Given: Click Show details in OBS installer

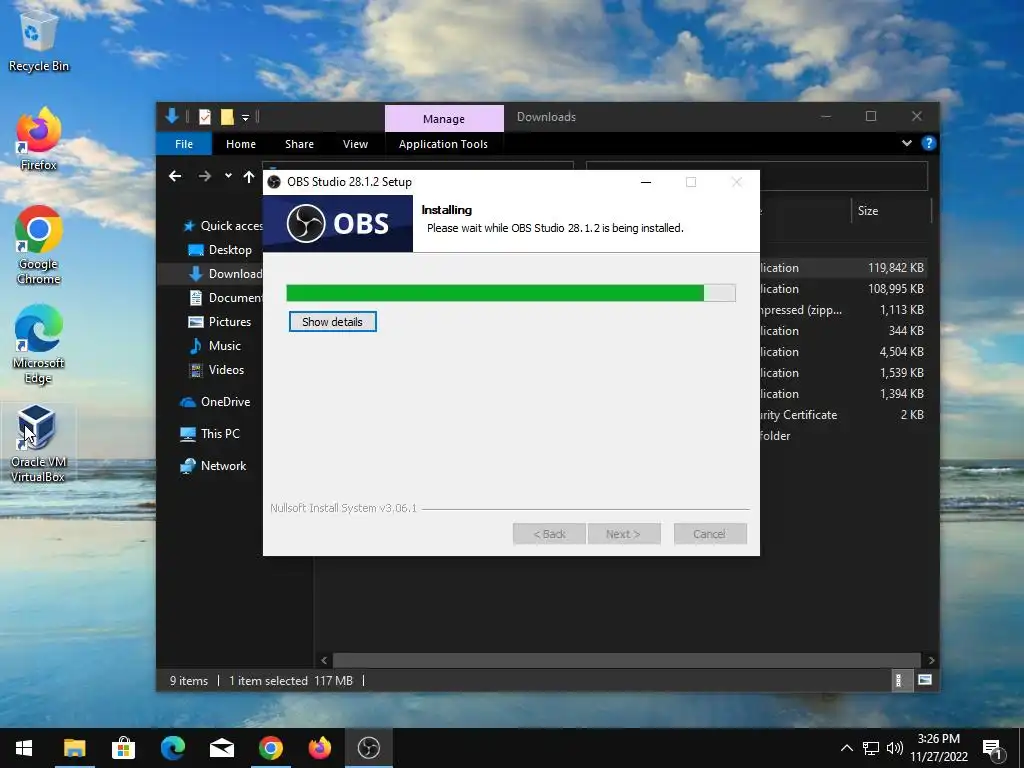Looking at the screenshot, I should 332,322.
